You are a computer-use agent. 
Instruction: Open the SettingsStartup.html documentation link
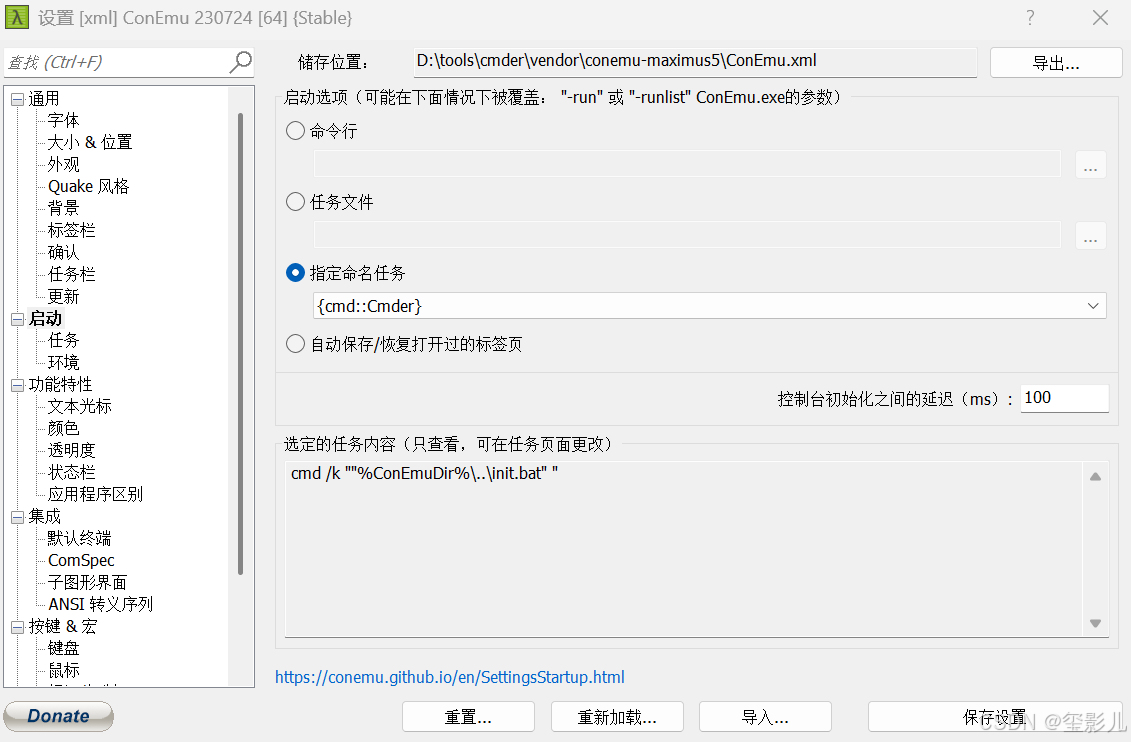pos(449,677)
